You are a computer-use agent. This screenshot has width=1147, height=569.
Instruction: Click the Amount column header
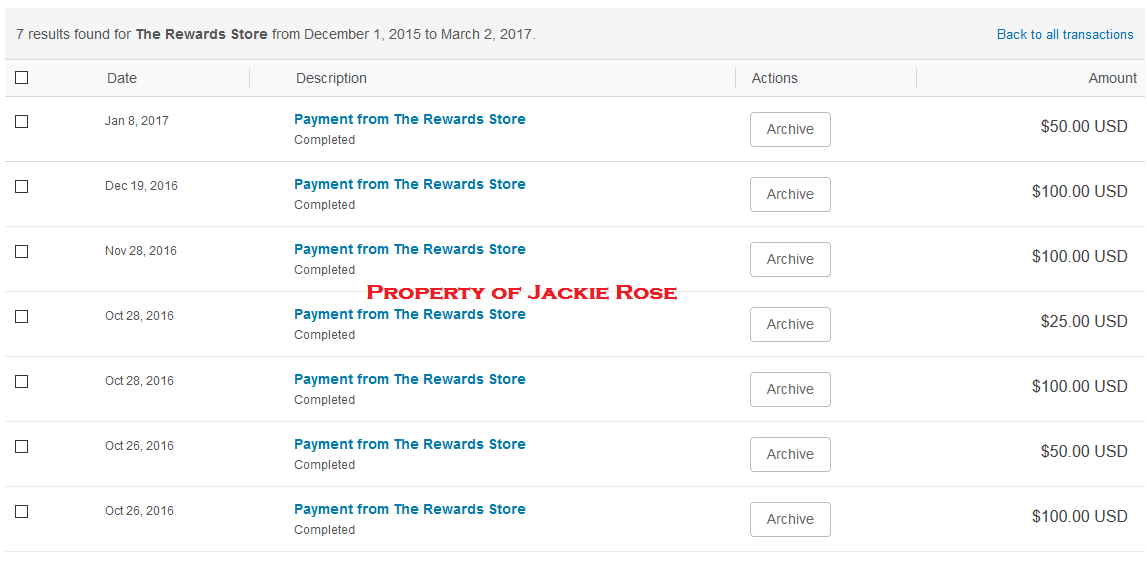(1113, 78)
